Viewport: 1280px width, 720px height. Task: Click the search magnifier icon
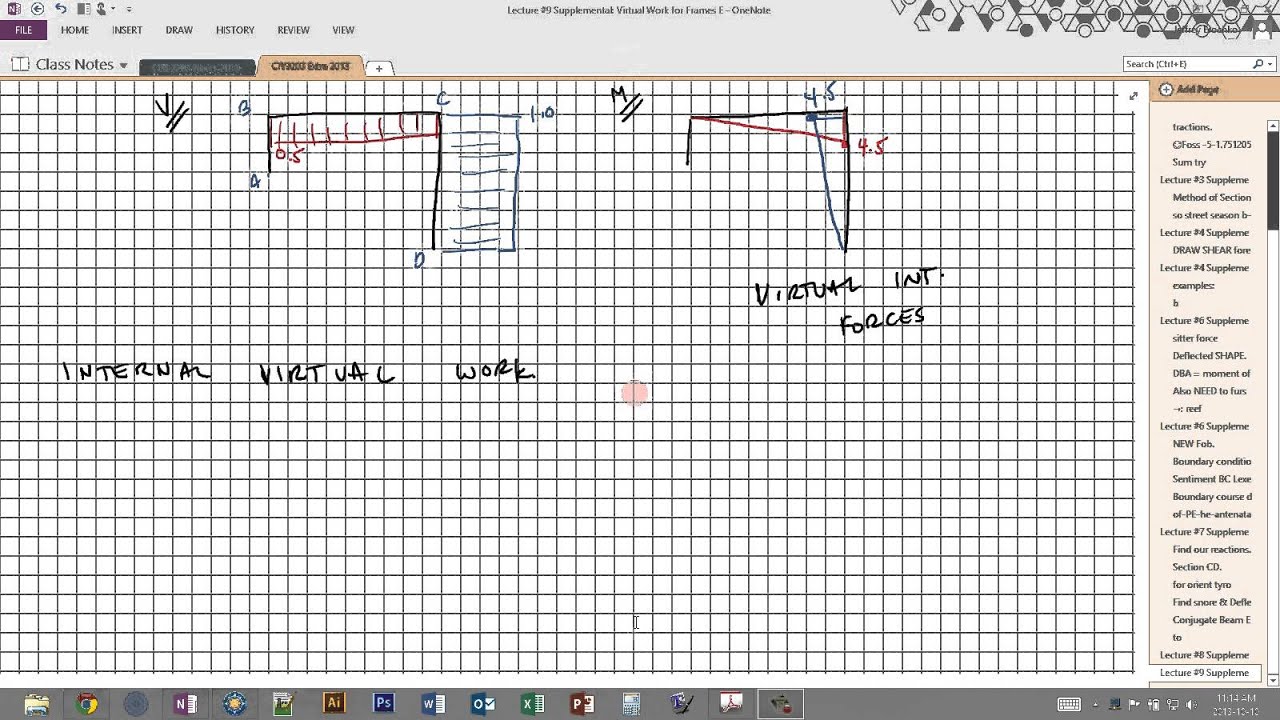(1258, 64)
